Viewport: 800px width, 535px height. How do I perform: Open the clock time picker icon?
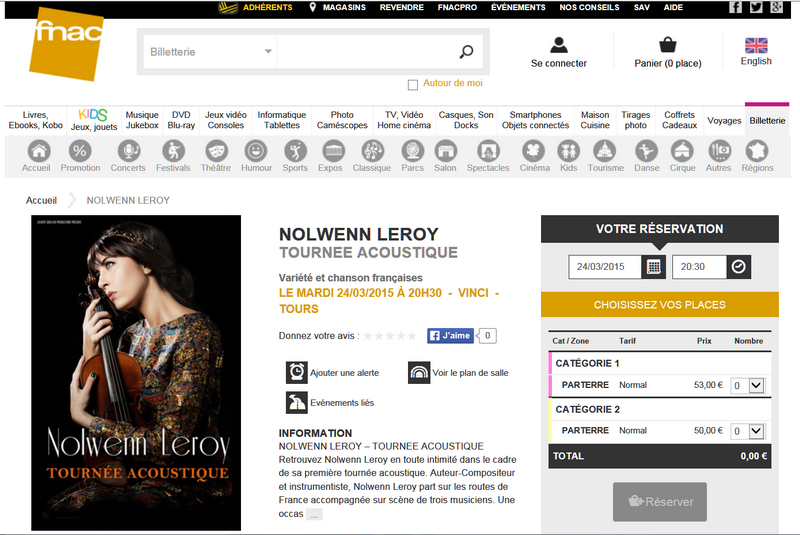[x=738, y=267]
